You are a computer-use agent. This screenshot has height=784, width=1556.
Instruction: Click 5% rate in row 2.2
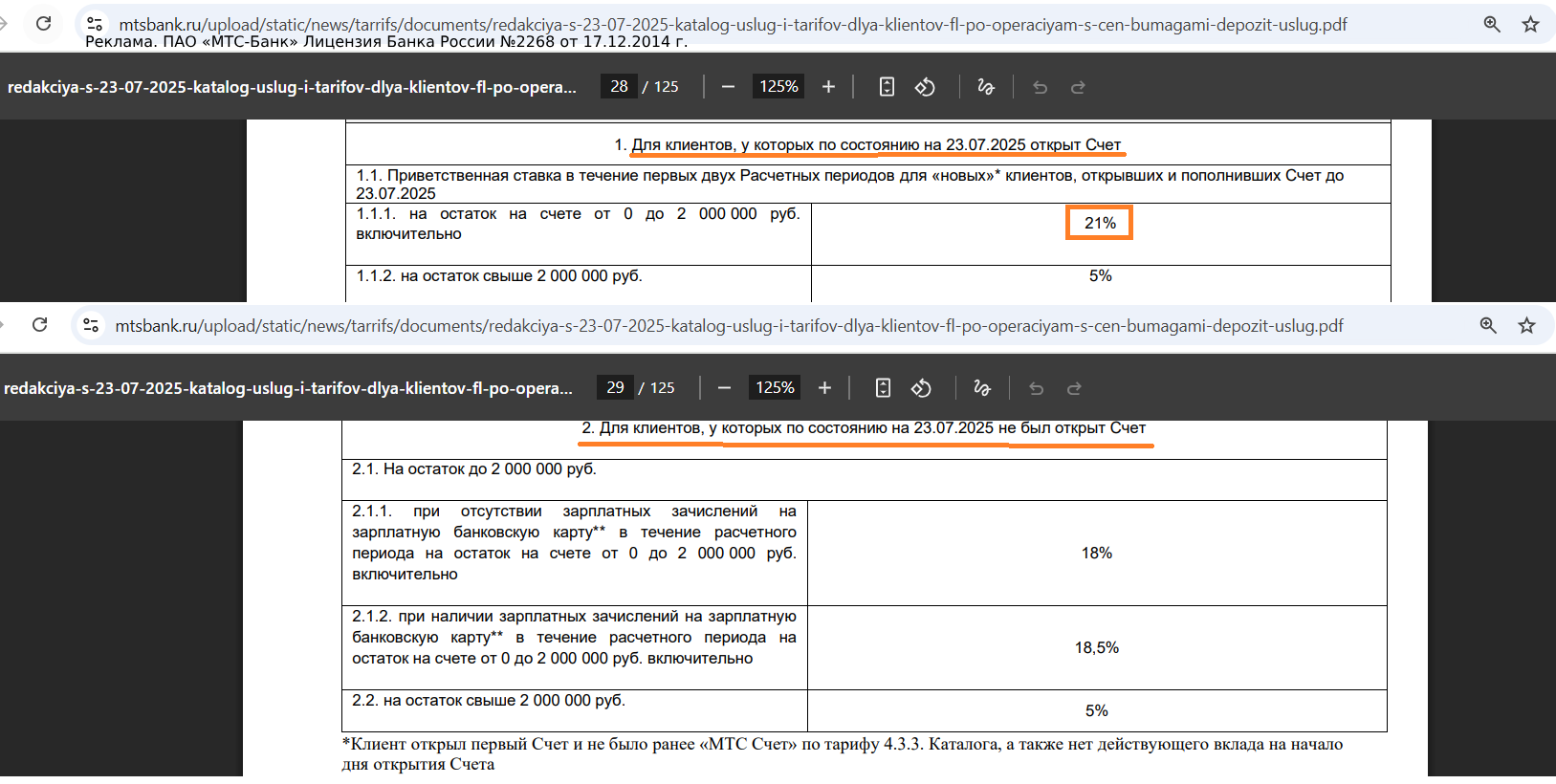point(1097,710)
